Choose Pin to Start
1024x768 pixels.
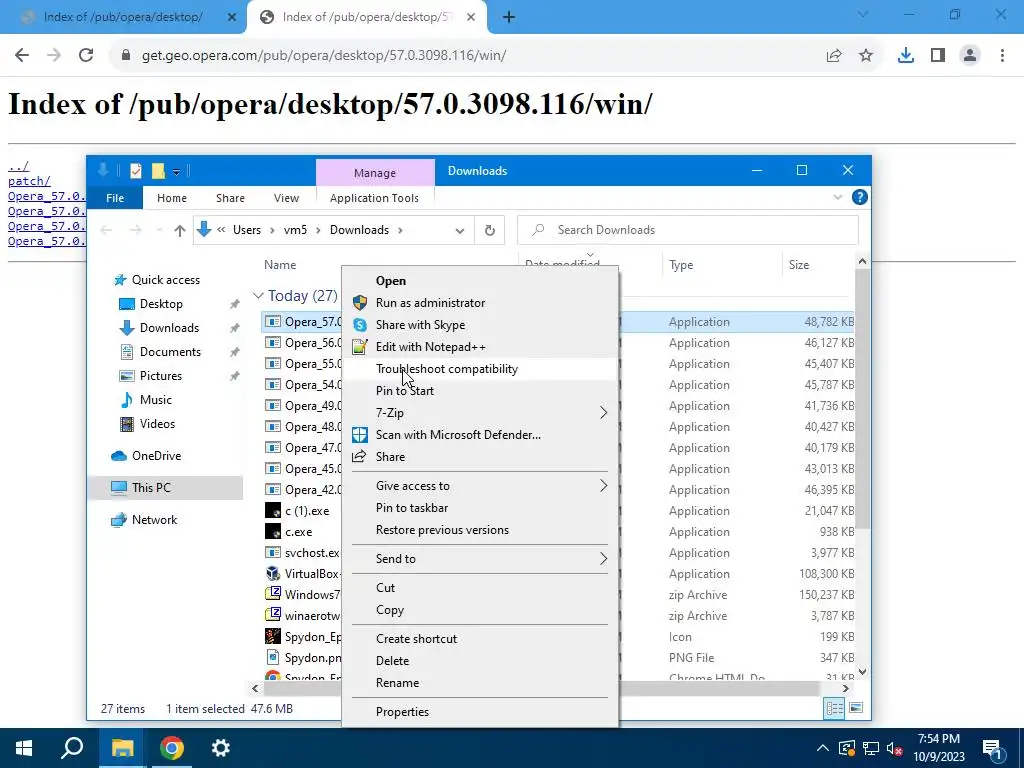[480, 391]
